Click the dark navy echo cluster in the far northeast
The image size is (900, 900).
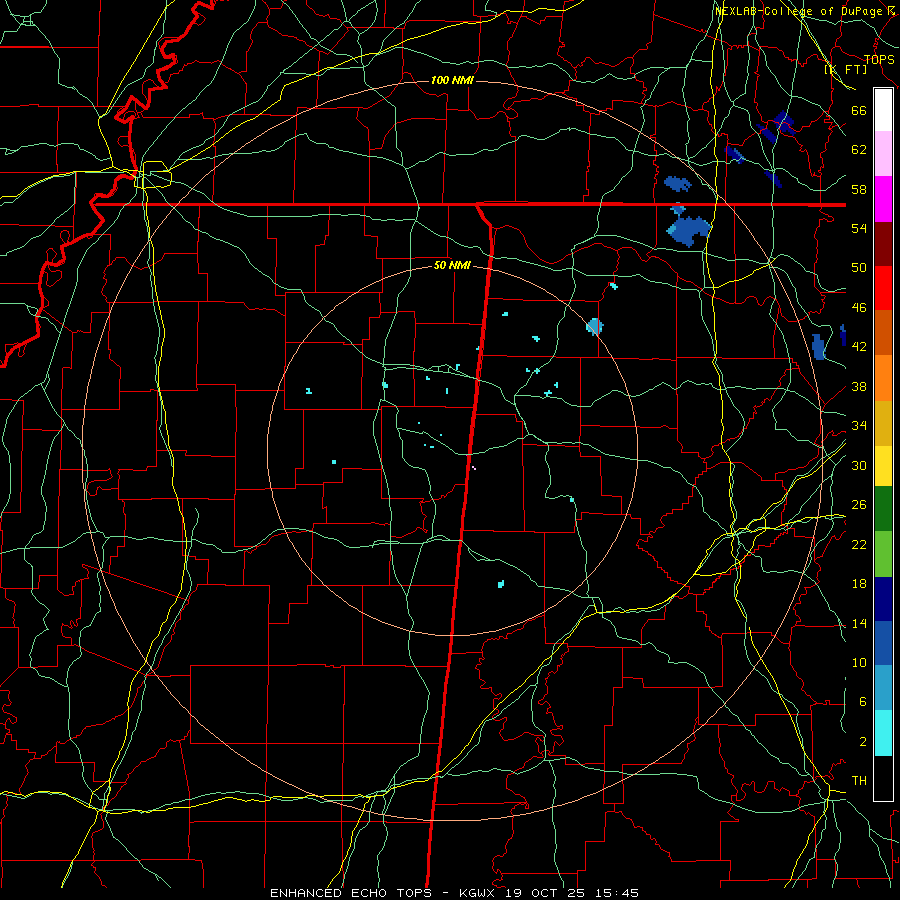(777, 127)
